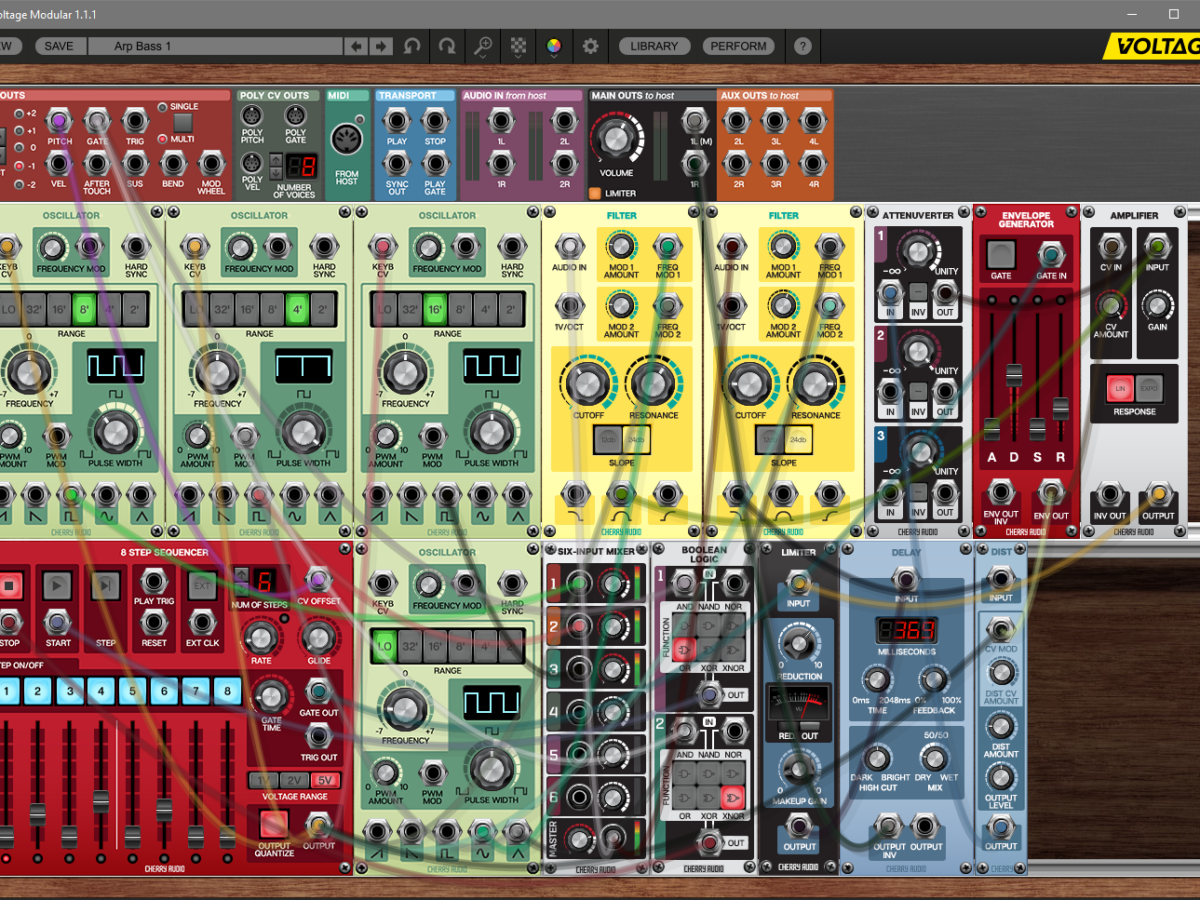Click the undo arrow in the toolbar
This screenshot has height=900, width=1200.
(412, 46)
